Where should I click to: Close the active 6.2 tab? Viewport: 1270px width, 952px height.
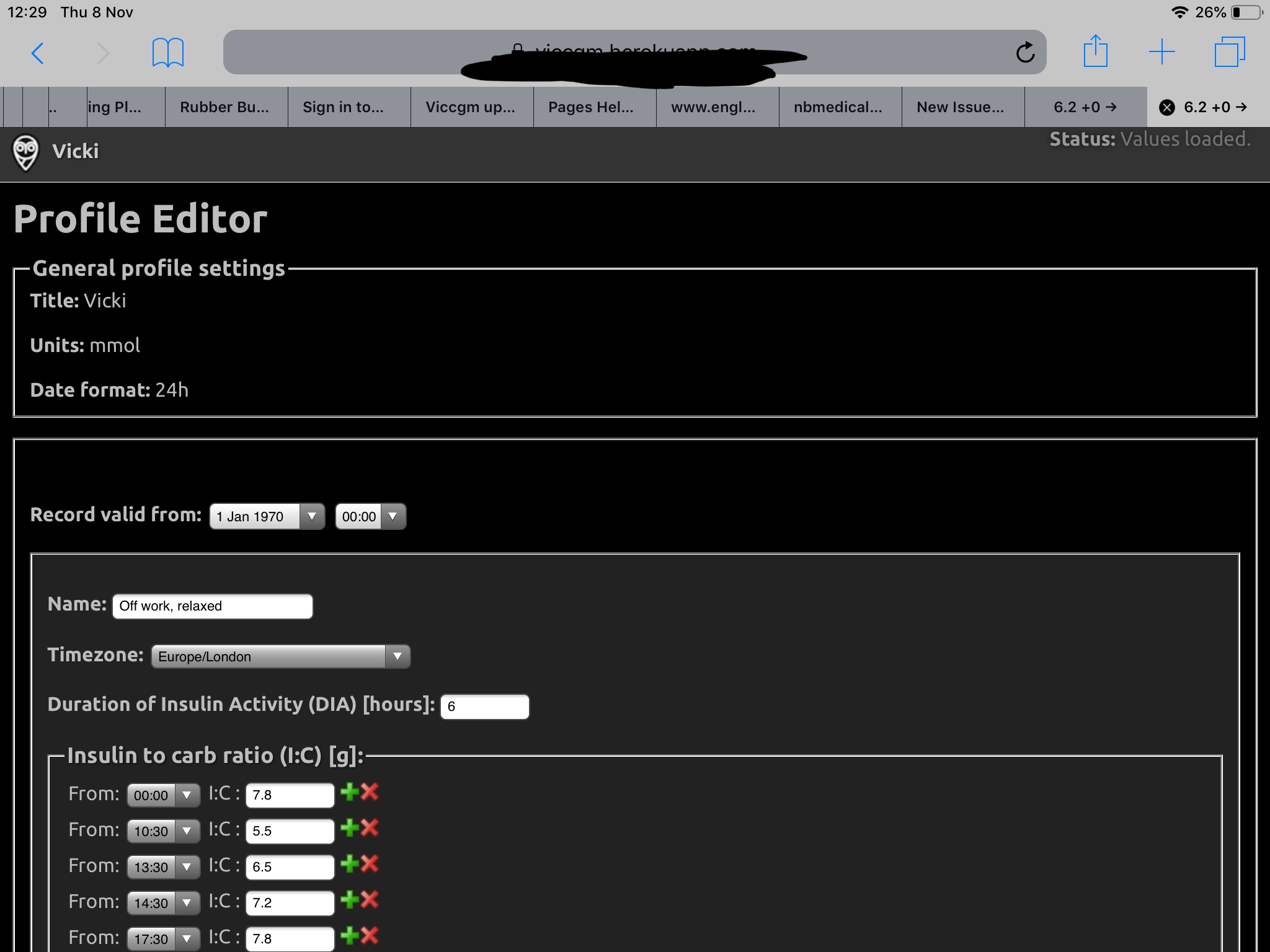(1167, 107)
